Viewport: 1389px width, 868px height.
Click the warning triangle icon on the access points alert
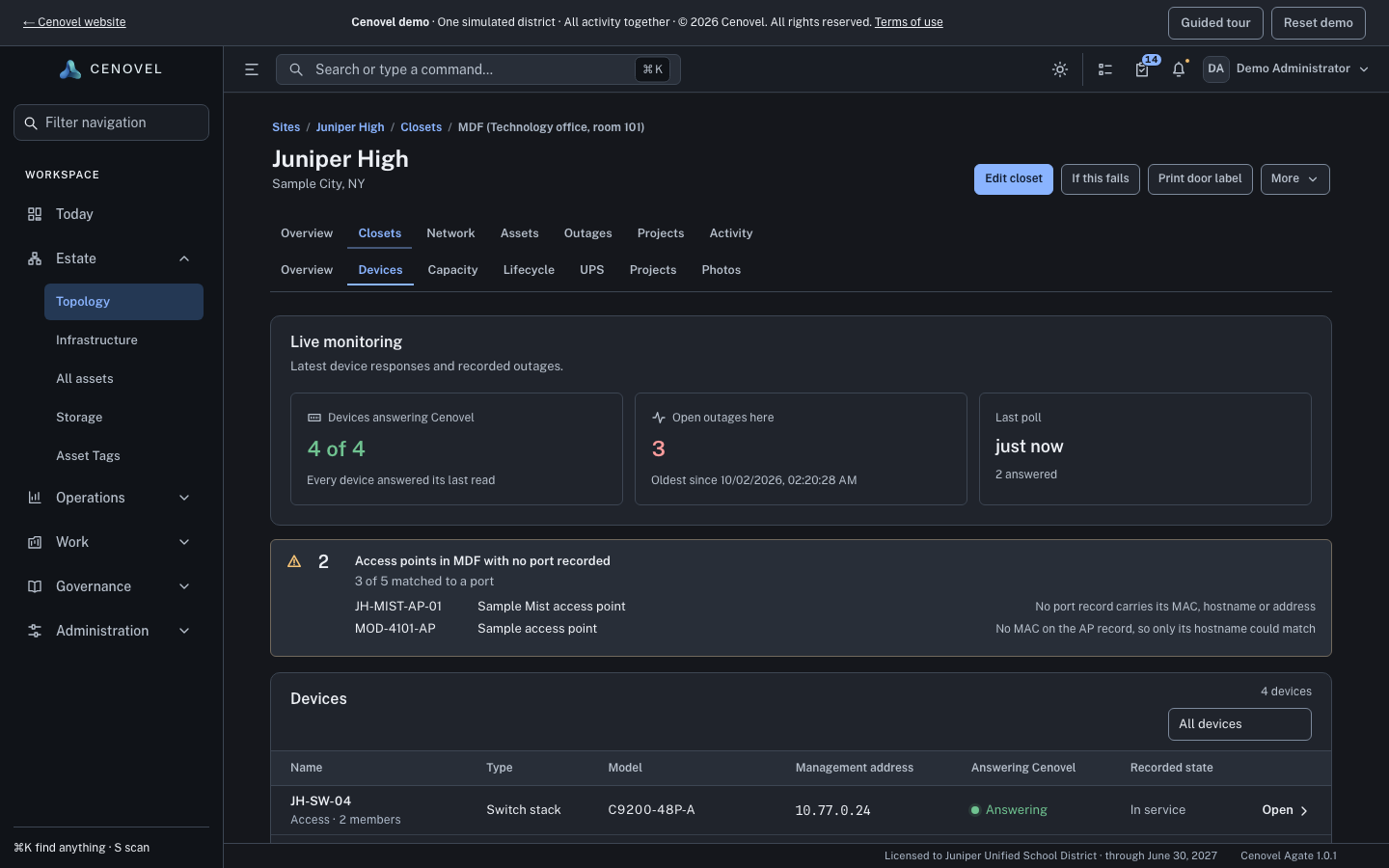pos(294,561)
